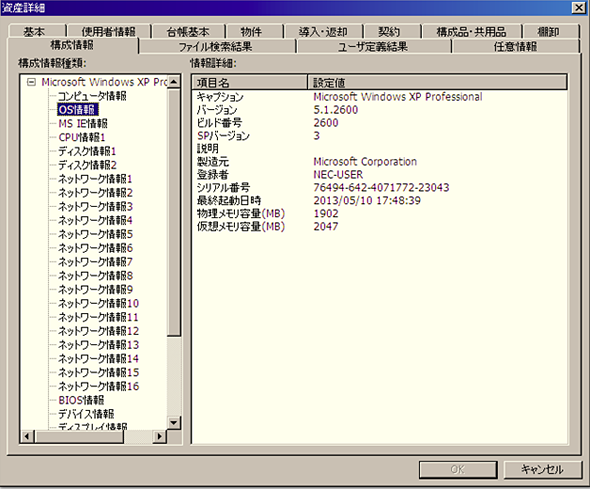Click the tree vertical scrollbar thumb
This screenshot has width=590, height=489.
coord(173,212)
